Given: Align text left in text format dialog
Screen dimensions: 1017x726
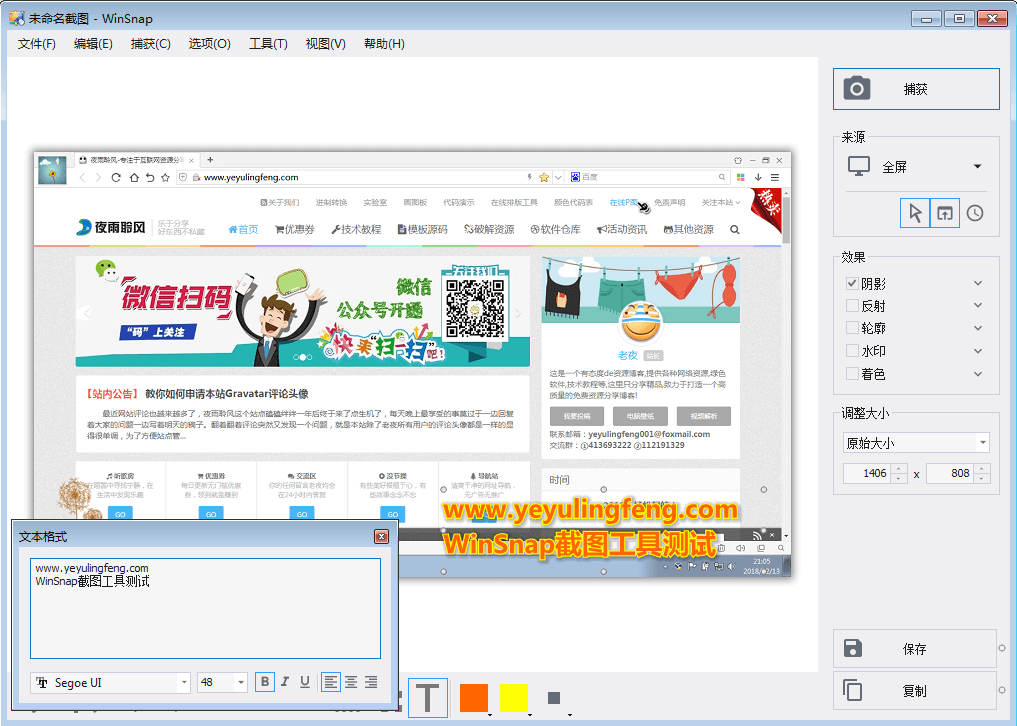Looking at the screenshot, I should coord(331,682).
